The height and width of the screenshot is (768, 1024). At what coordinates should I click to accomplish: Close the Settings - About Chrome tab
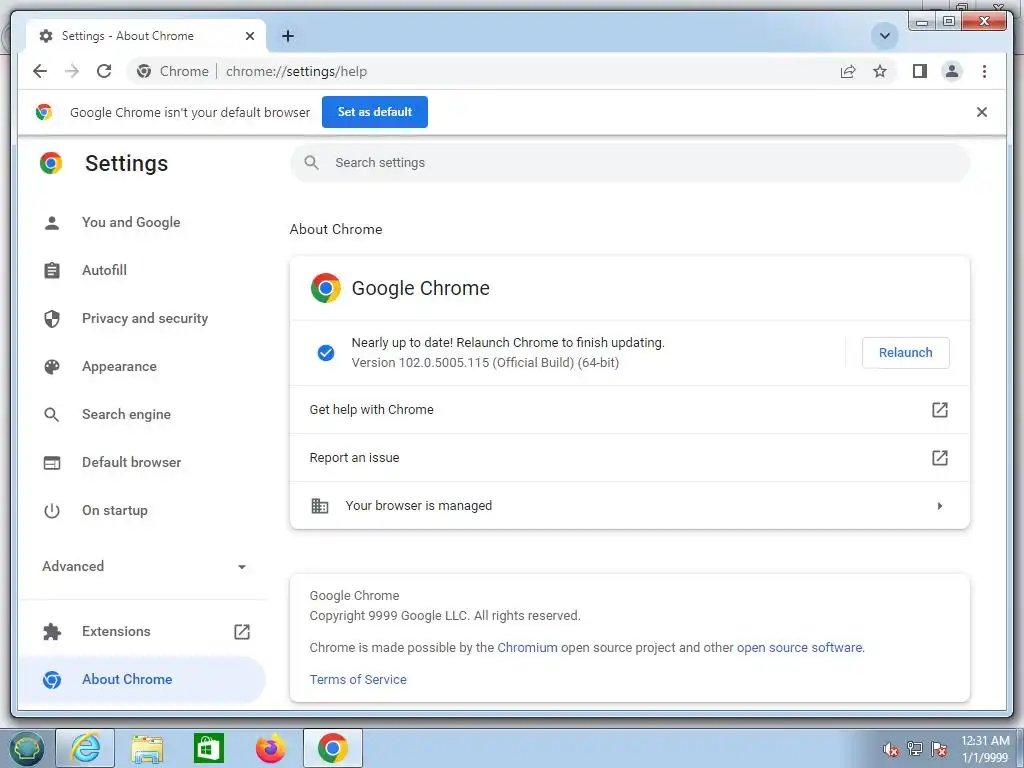click(249, 36)
